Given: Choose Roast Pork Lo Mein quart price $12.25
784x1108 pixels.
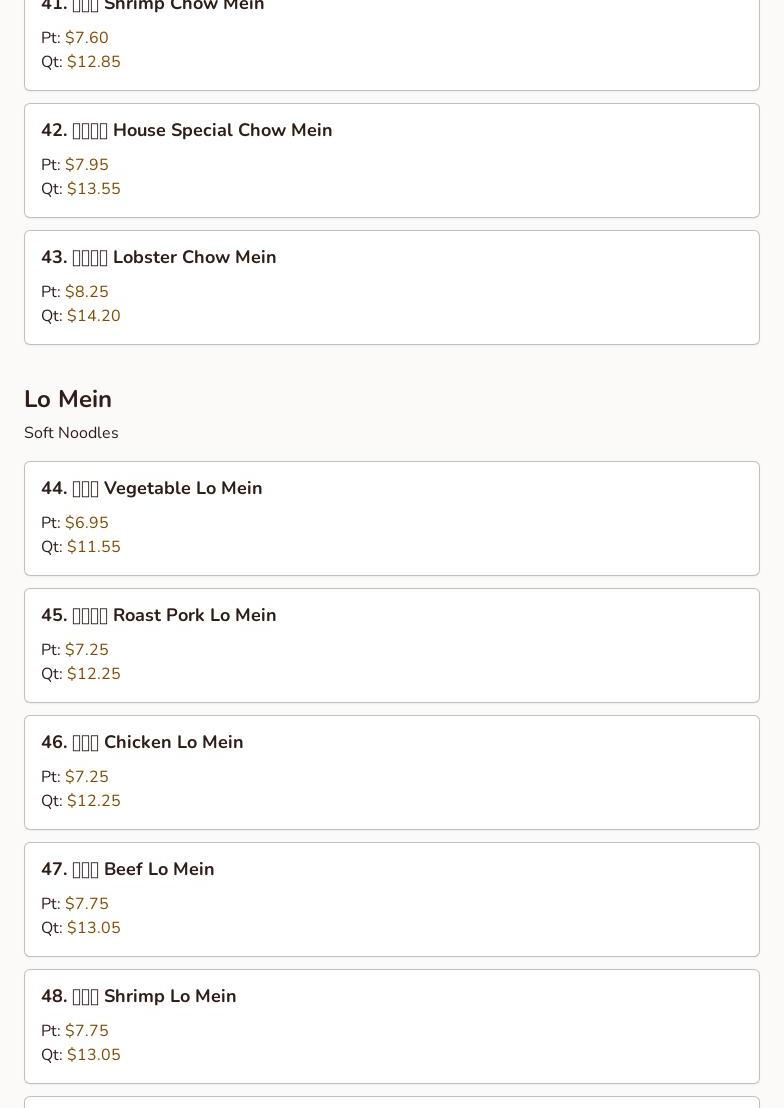Looking at the screenshot, I should [94, 674].
